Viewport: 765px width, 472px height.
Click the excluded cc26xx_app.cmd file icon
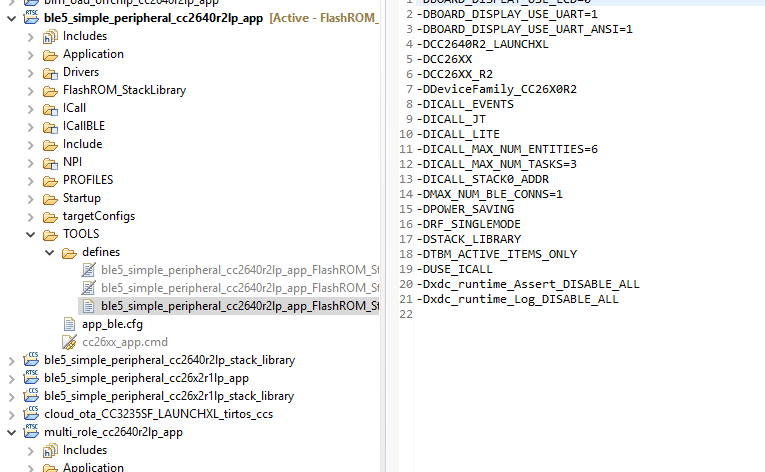coord(69,342)
